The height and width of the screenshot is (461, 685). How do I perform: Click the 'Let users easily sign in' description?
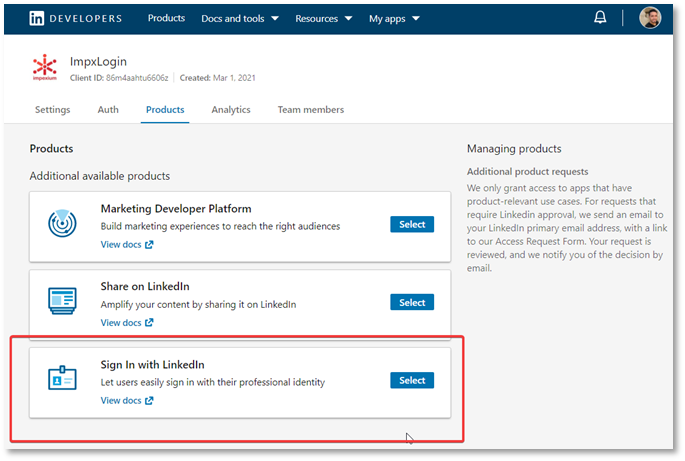(x=213, y=382)
